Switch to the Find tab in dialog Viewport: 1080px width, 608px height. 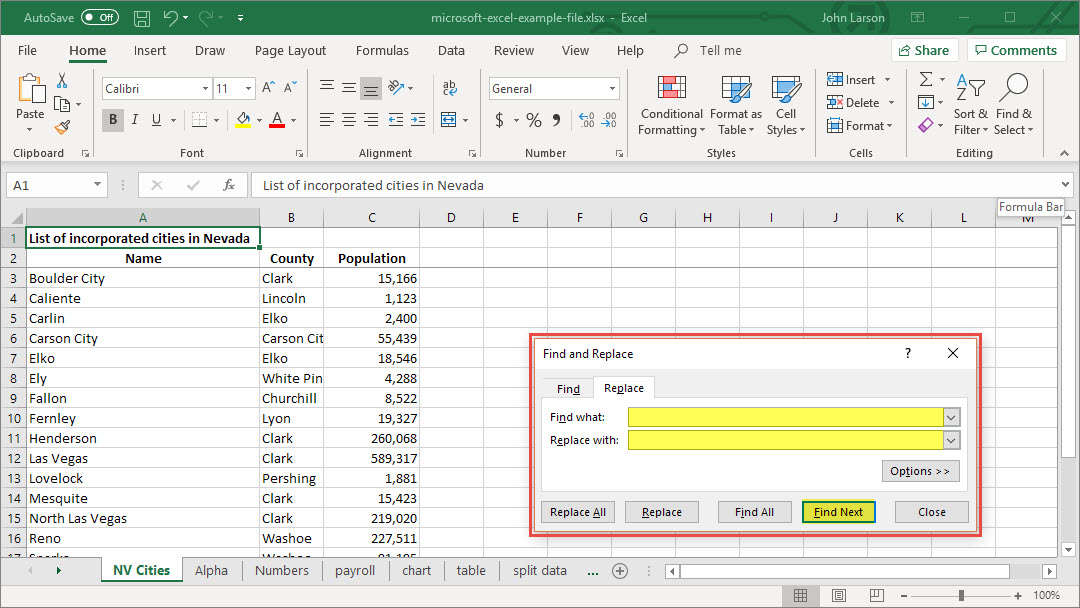pos(568,389)
